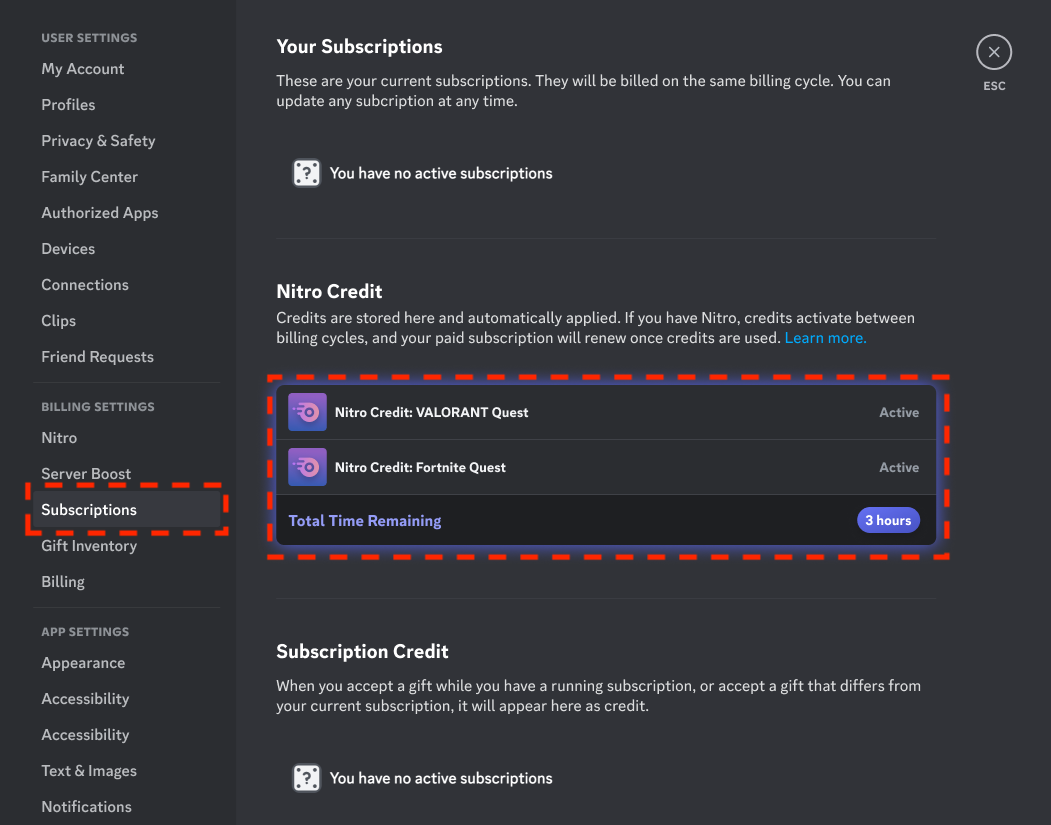This screenshot has height=825, width=1051.
Task: Click Total Time Remaining label
Action: click(365, 521)
